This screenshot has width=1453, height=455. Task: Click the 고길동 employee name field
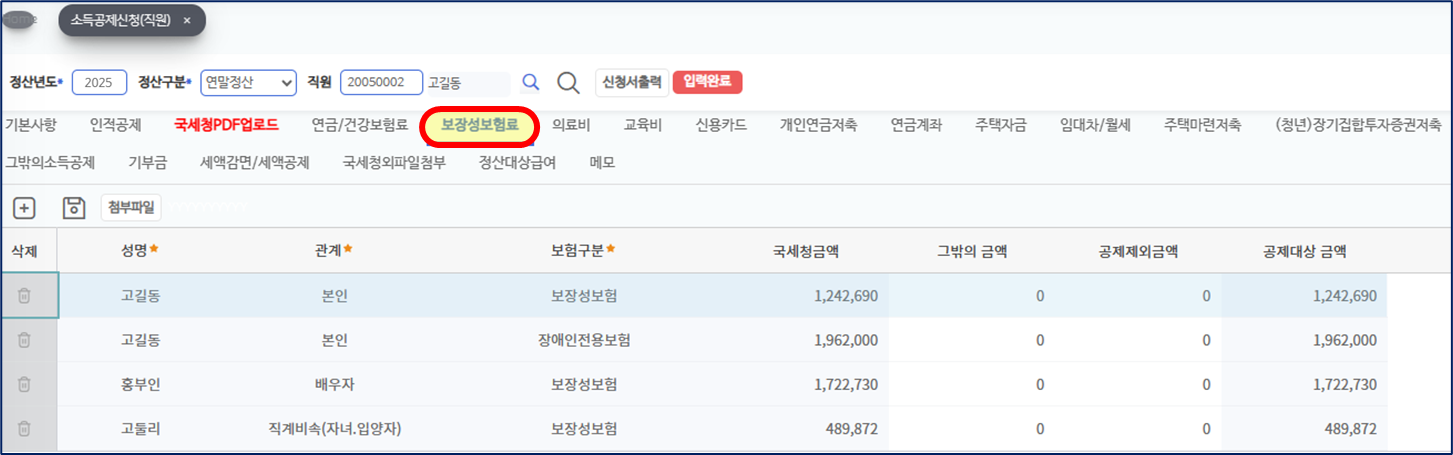(x=467, y=82)
